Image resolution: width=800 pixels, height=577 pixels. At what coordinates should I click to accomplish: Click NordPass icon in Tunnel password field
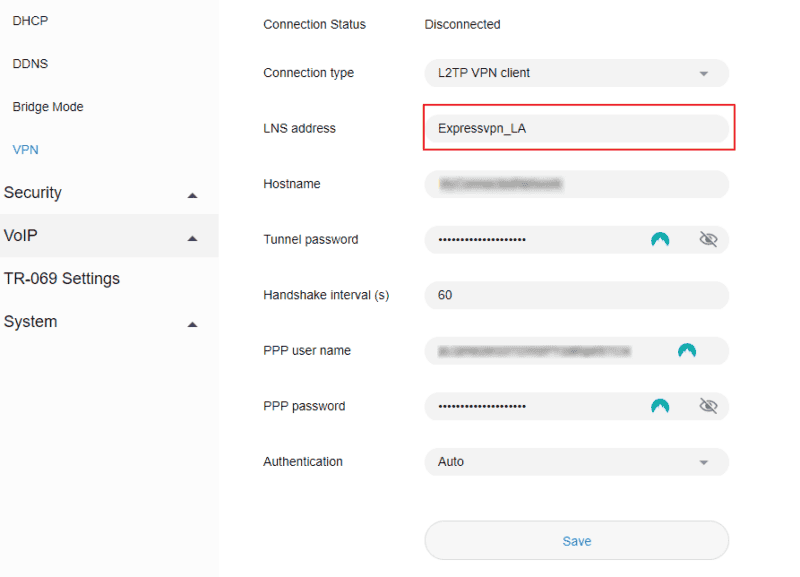coord(660,239)
